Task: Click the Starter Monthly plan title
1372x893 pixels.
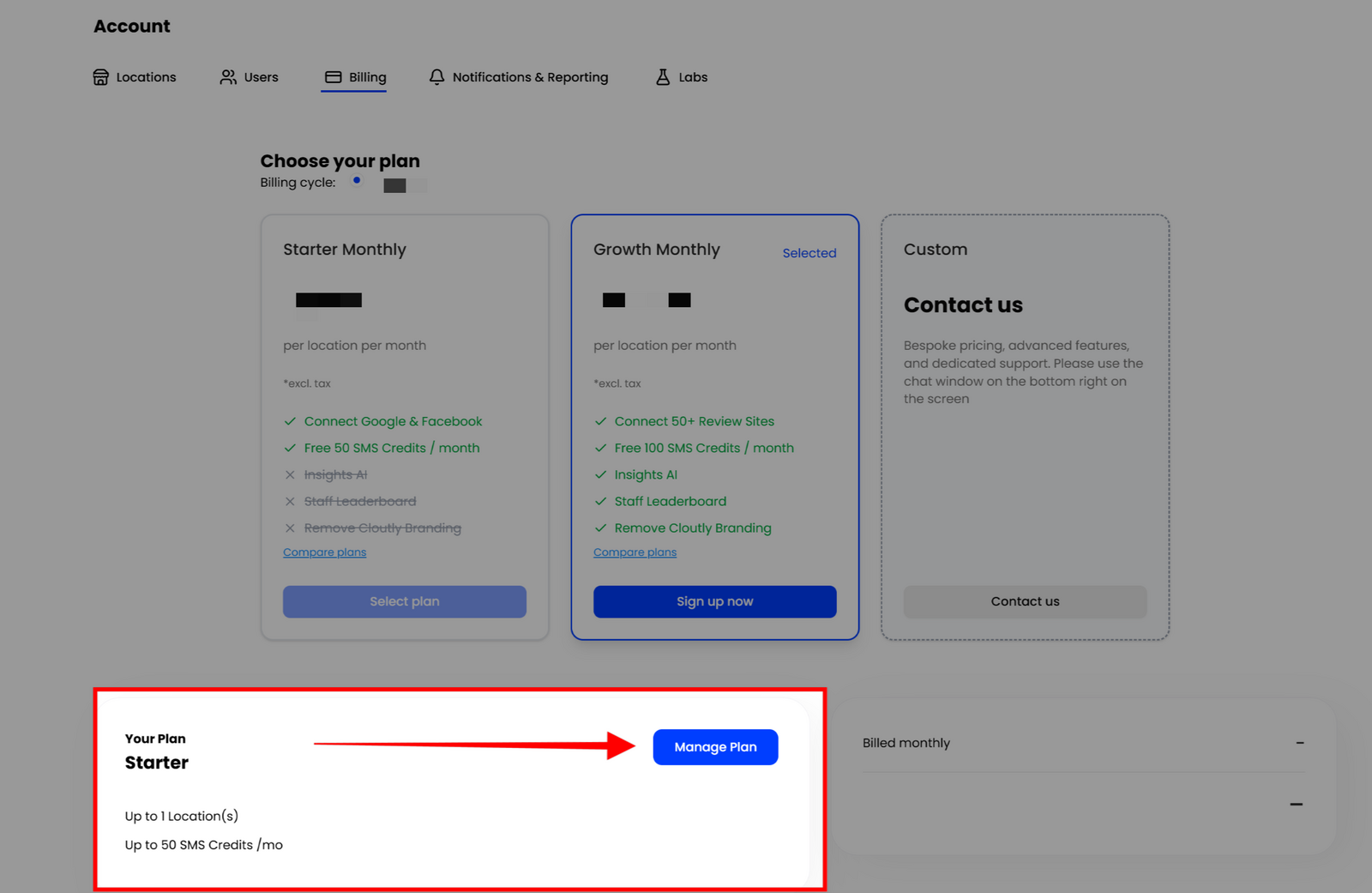Action: (345, 250)
